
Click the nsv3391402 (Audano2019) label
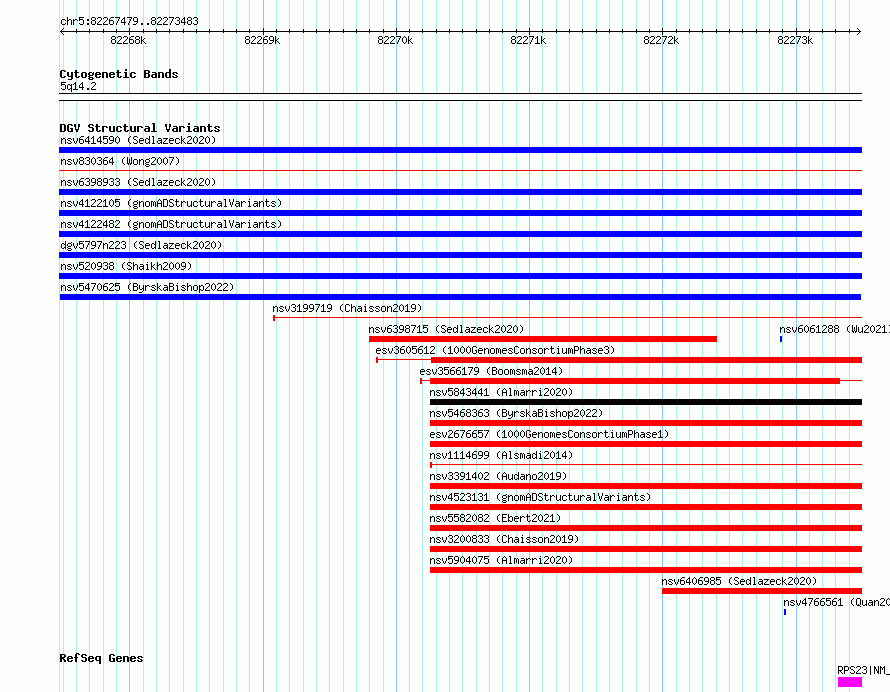[498, 476]
